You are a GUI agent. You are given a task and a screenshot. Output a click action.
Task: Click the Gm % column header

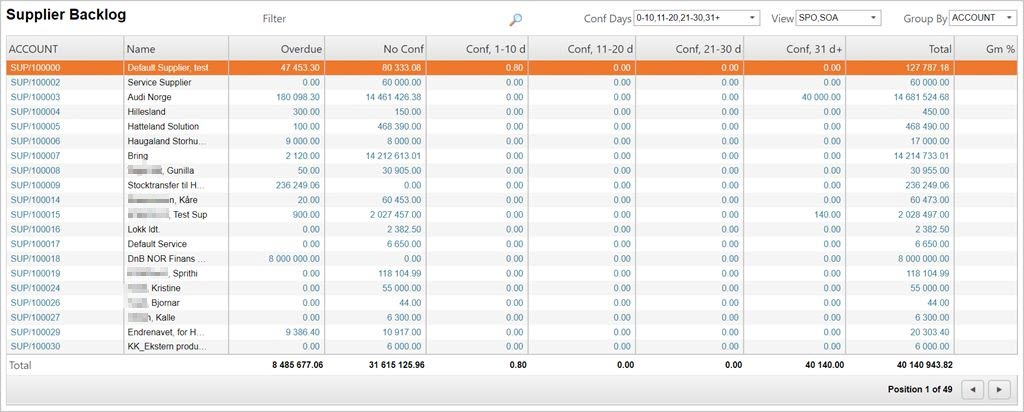click(x=986, y=48)
